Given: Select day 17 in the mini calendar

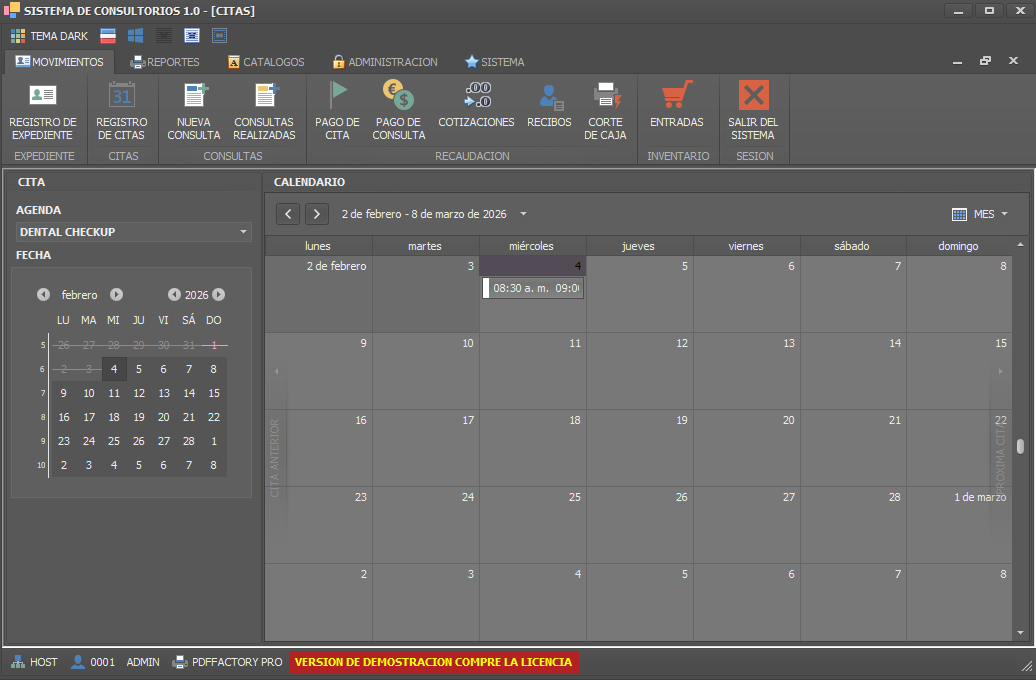Looking at the screenshot, I should (89, 417).
